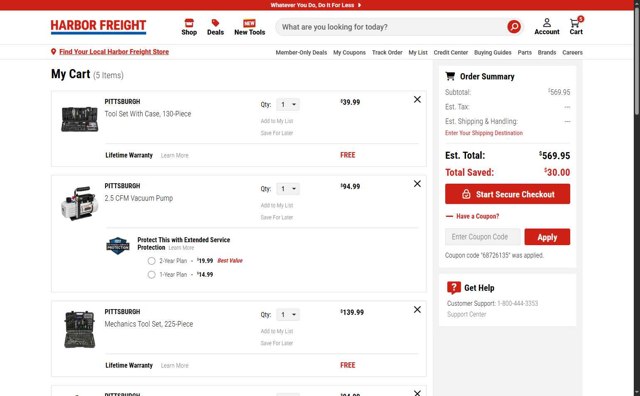Click Add to My List for Mechanics Tool Set
The width and height of the screenshot is (640, 396).
tap(277, 331)
